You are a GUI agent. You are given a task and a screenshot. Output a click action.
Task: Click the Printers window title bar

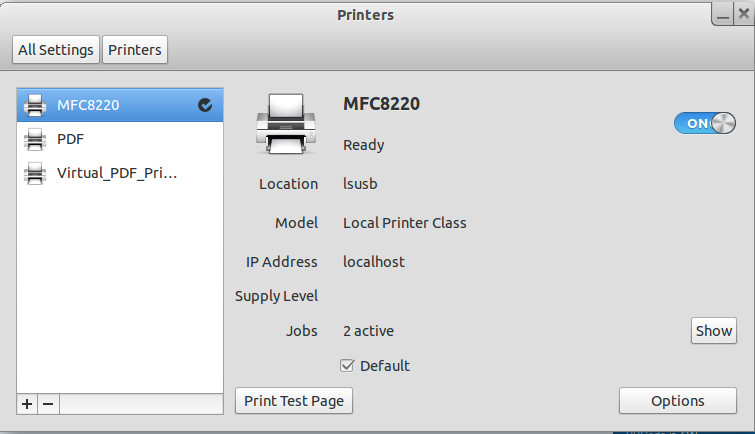(365, 15)
